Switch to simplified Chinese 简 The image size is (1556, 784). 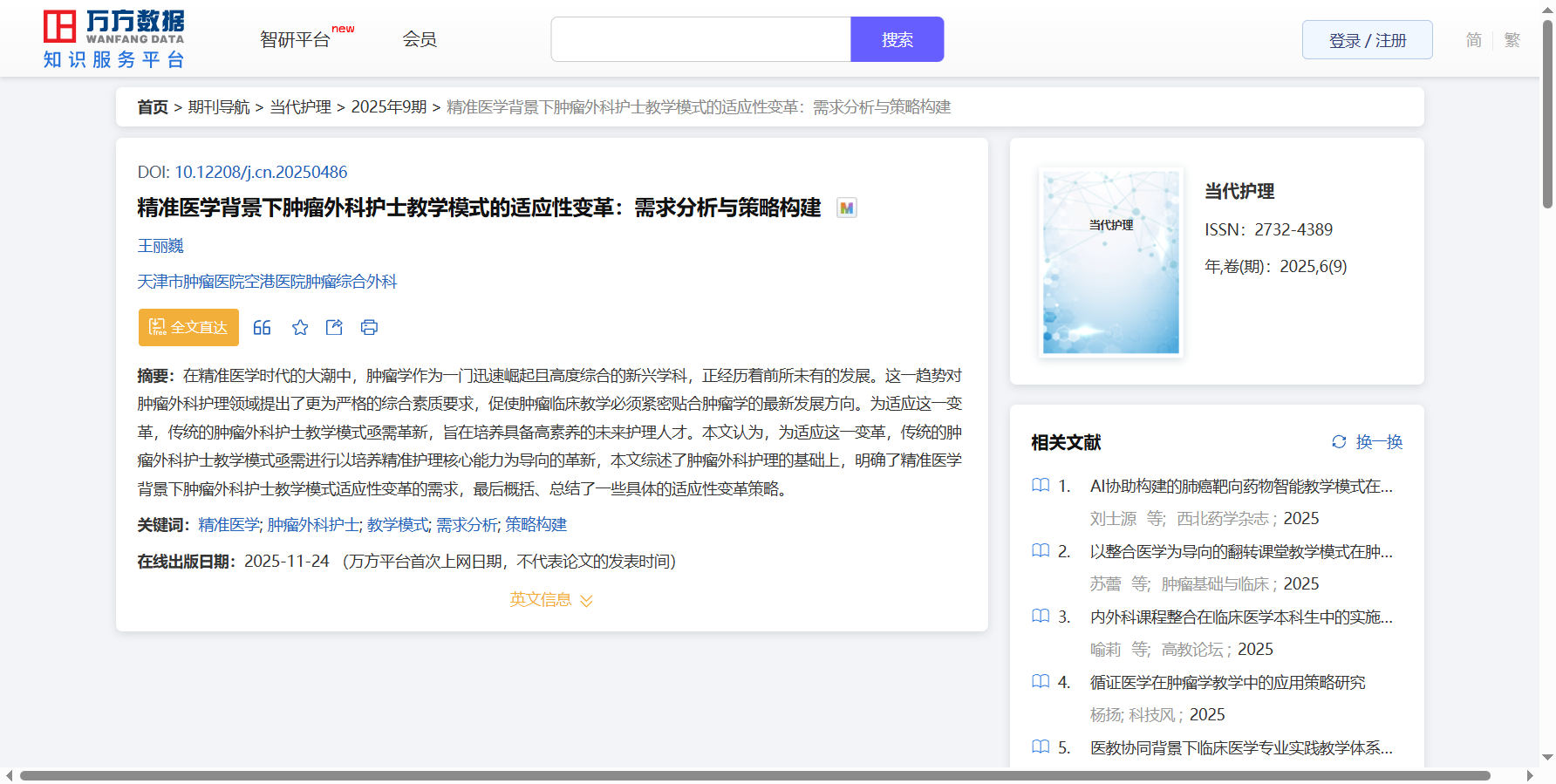pyautogui.click(x=1473, y=40)
